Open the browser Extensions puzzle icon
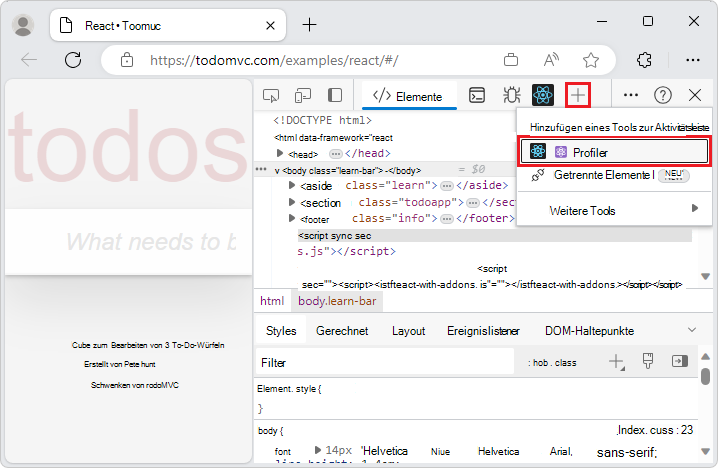Screen dimensions: 718x468 pyautogui.click(x=644, y=60)
